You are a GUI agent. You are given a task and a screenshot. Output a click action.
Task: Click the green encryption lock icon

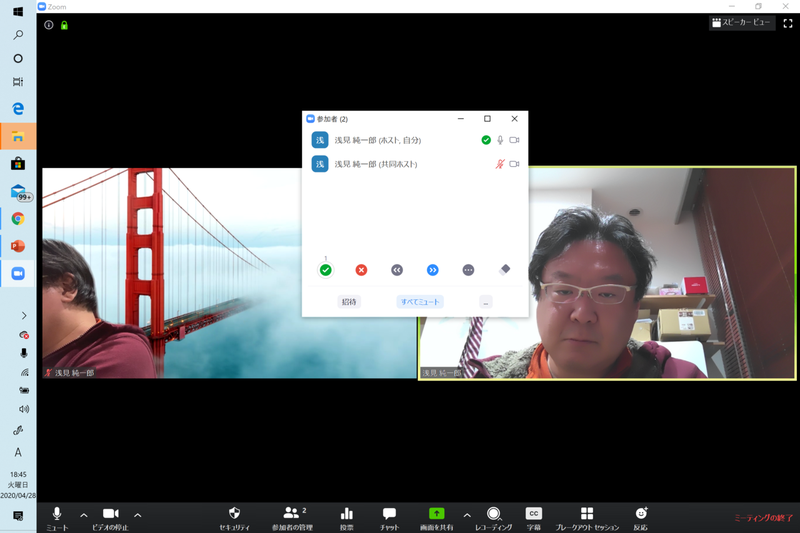pyautogui.click(x=64, y=25)
